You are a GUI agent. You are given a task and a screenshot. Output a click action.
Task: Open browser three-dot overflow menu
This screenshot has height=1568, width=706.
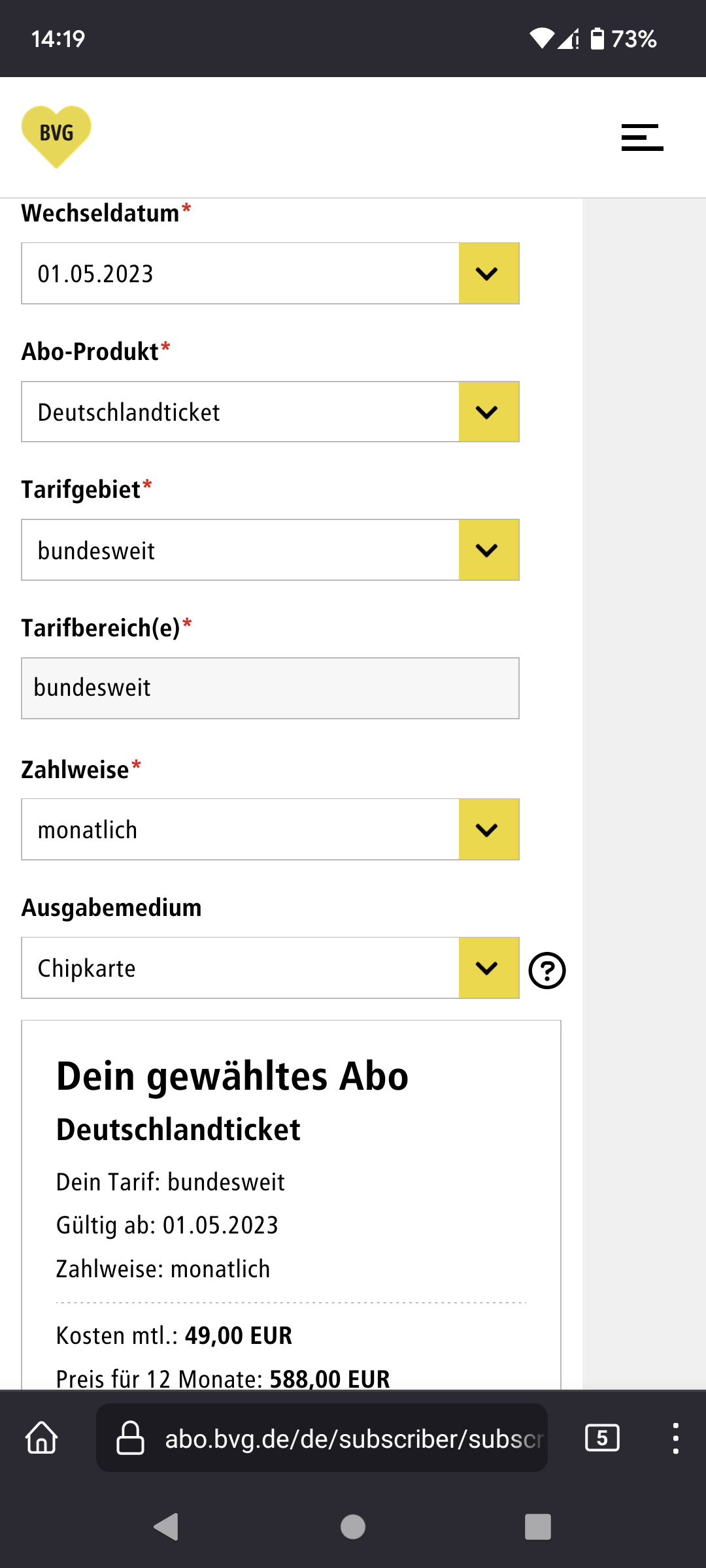pos(675,1438)
